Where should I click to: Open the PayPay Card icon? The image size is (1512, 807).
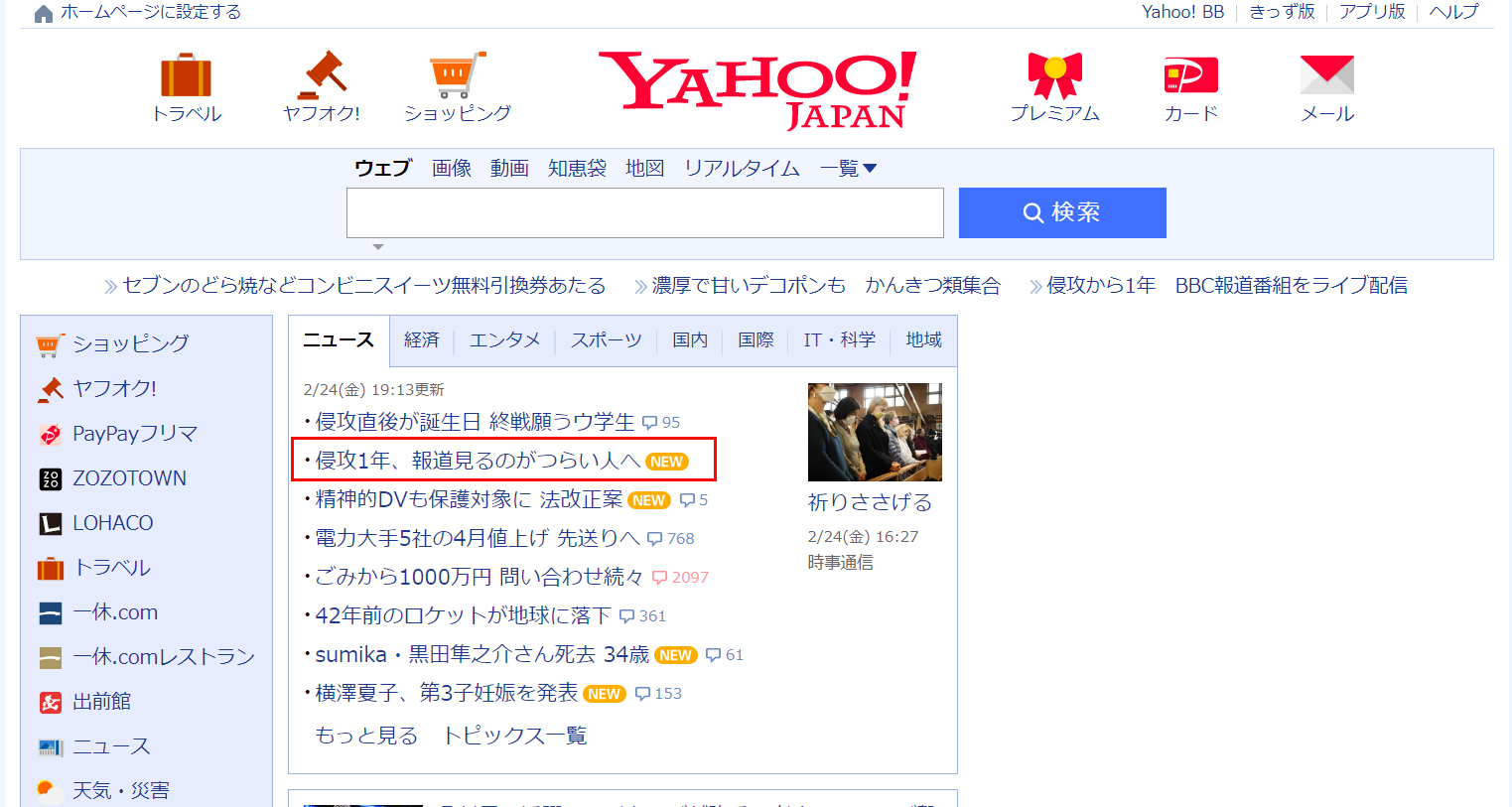[1190, 74]
